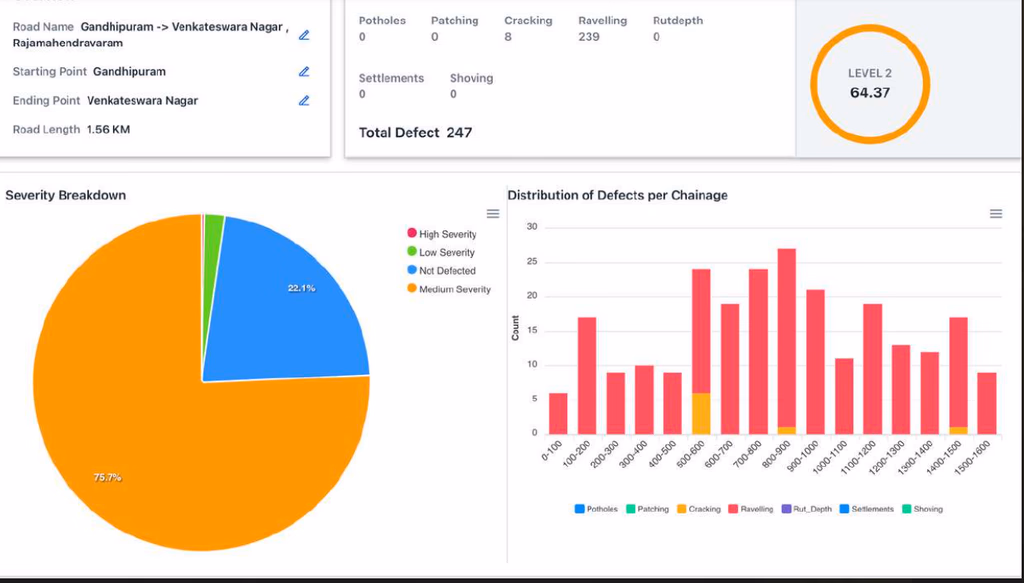
Task: Toggle Low Severity legend item
Action: click(x=441, y=252)
